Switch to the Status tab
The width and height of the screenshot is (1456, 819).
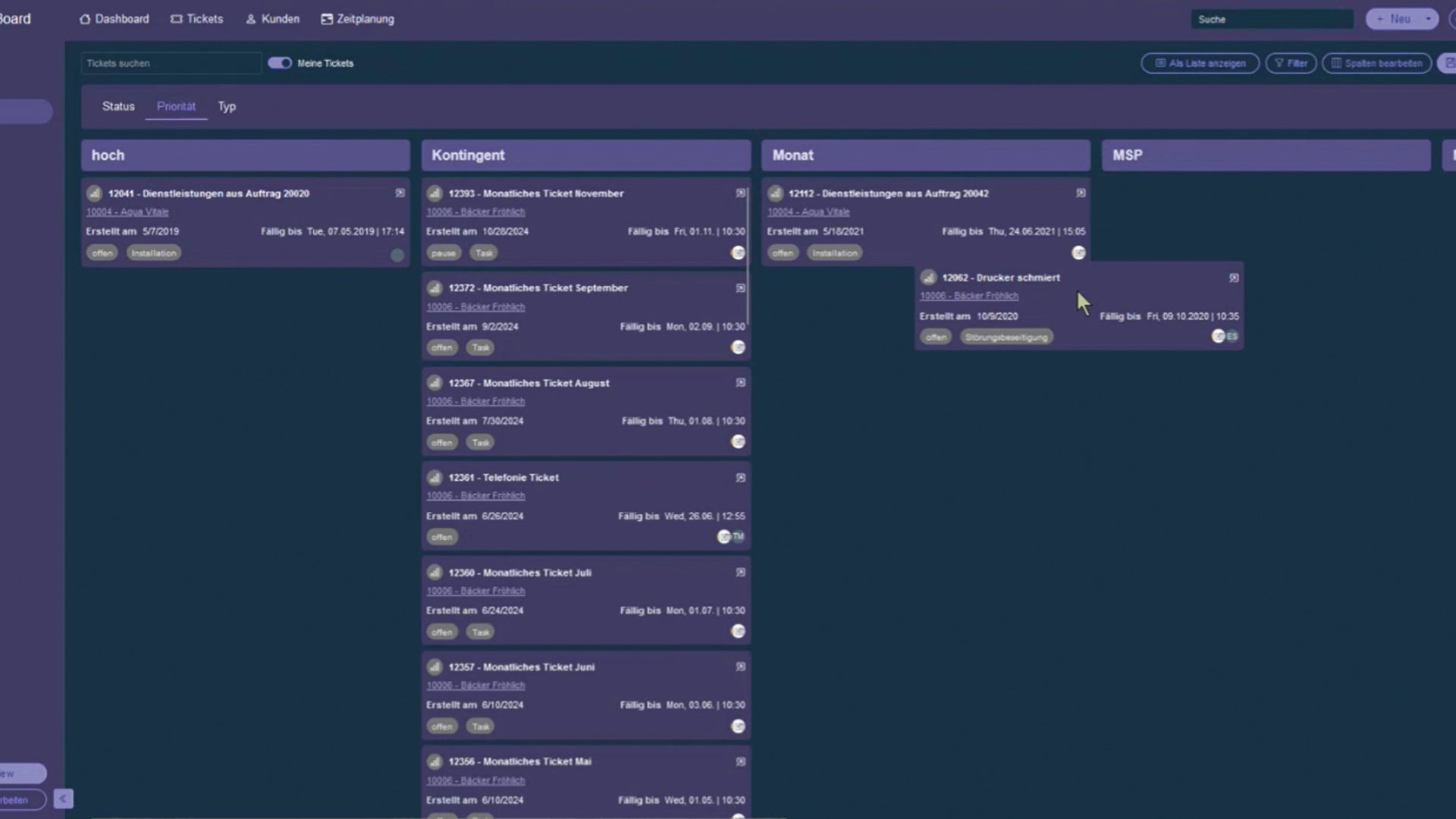coord(118,106)
